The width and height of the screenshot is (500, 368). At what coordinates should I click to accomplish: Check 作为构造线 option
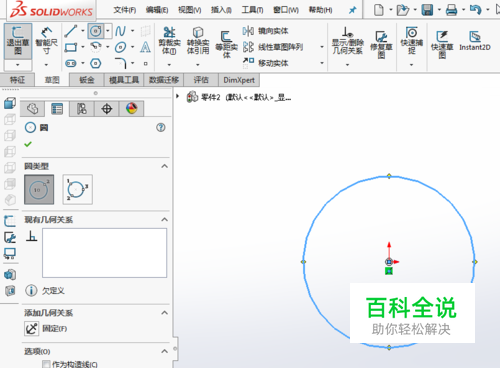47,364
